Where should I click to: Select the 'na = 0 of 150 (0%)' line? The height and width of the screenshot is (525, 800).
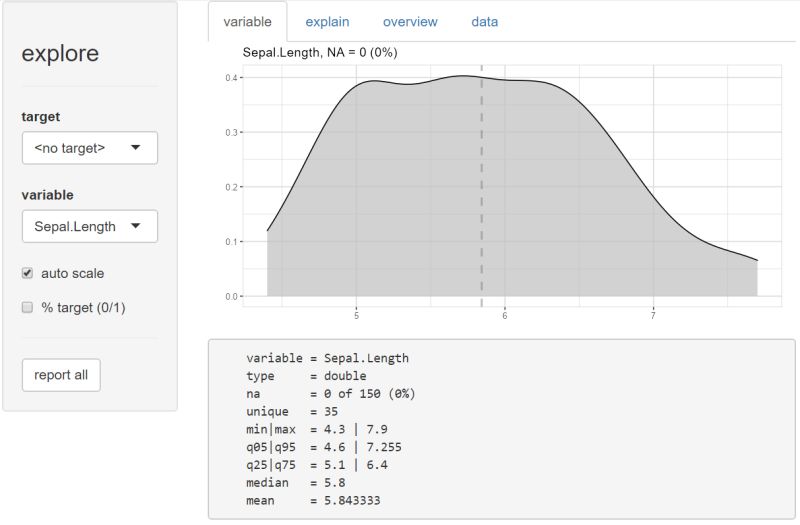pos(331,394)
